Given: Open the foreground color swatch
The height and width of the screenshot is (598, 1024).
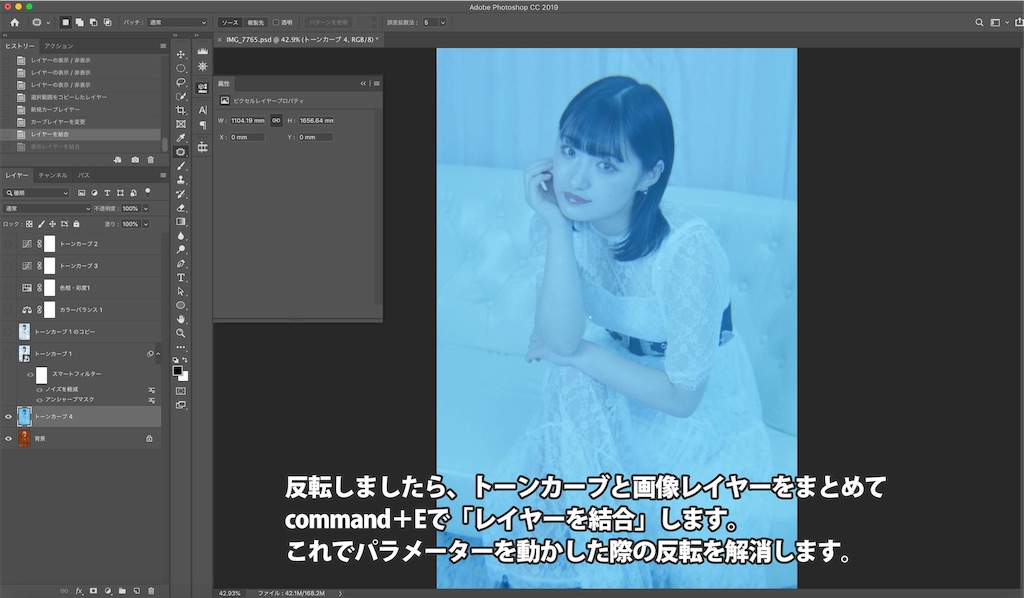Looking at the screenshot, I should point(178,372).
